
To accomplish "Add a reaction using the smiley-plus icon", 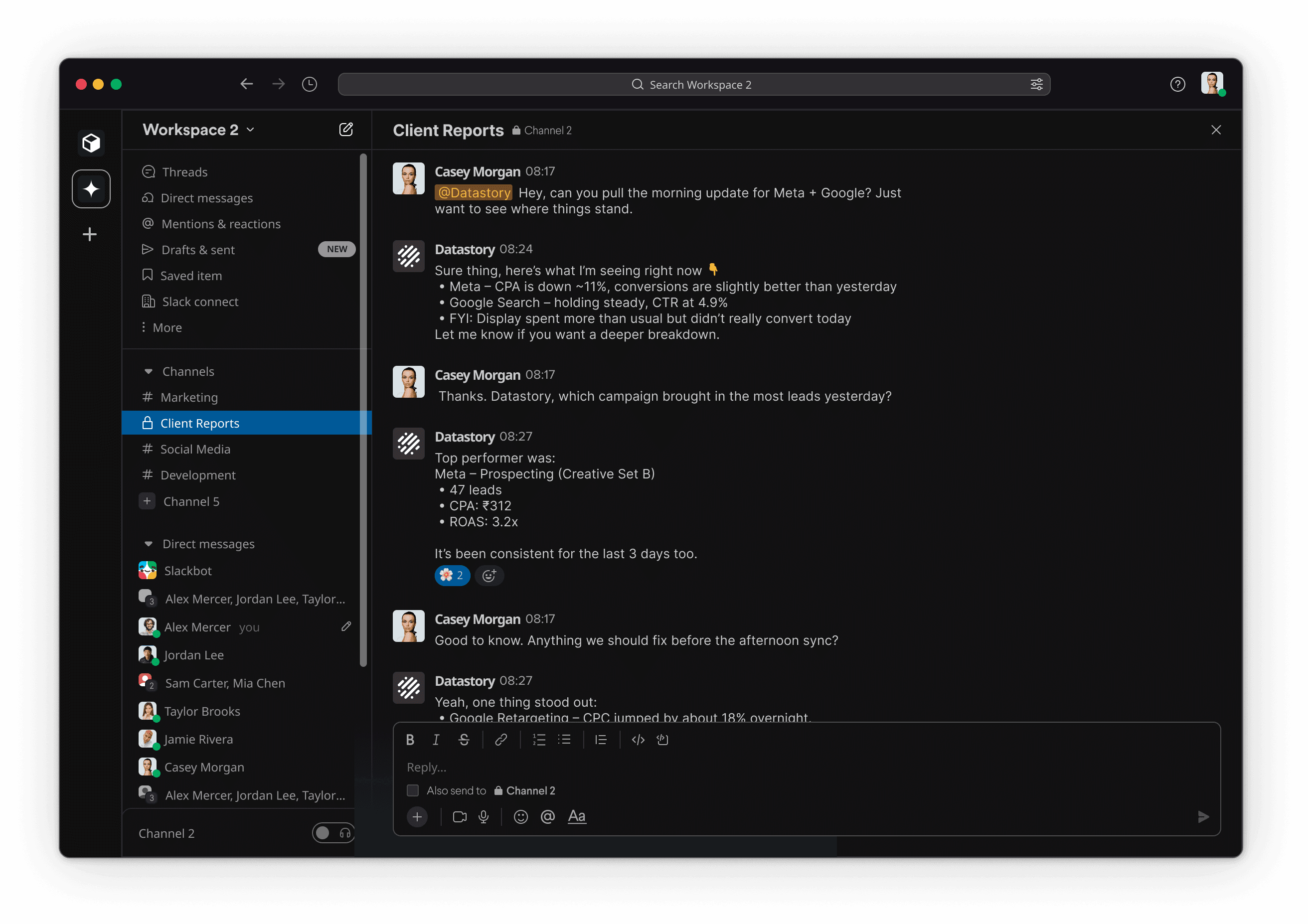I will tap(489, 575).
